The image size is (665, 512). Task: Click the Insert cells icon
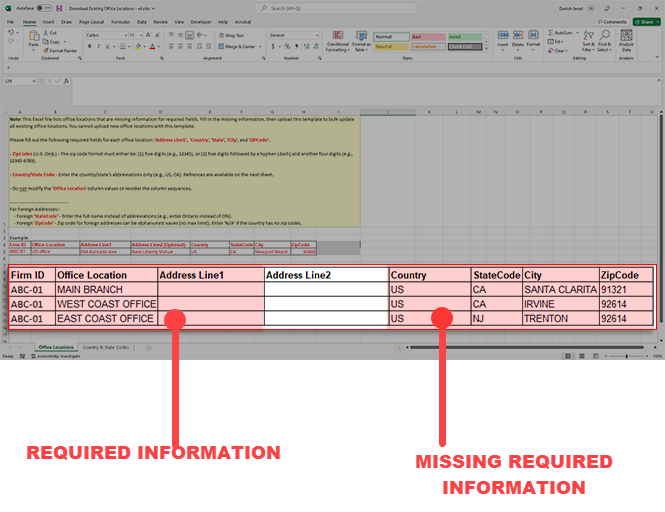pos(502,38)
